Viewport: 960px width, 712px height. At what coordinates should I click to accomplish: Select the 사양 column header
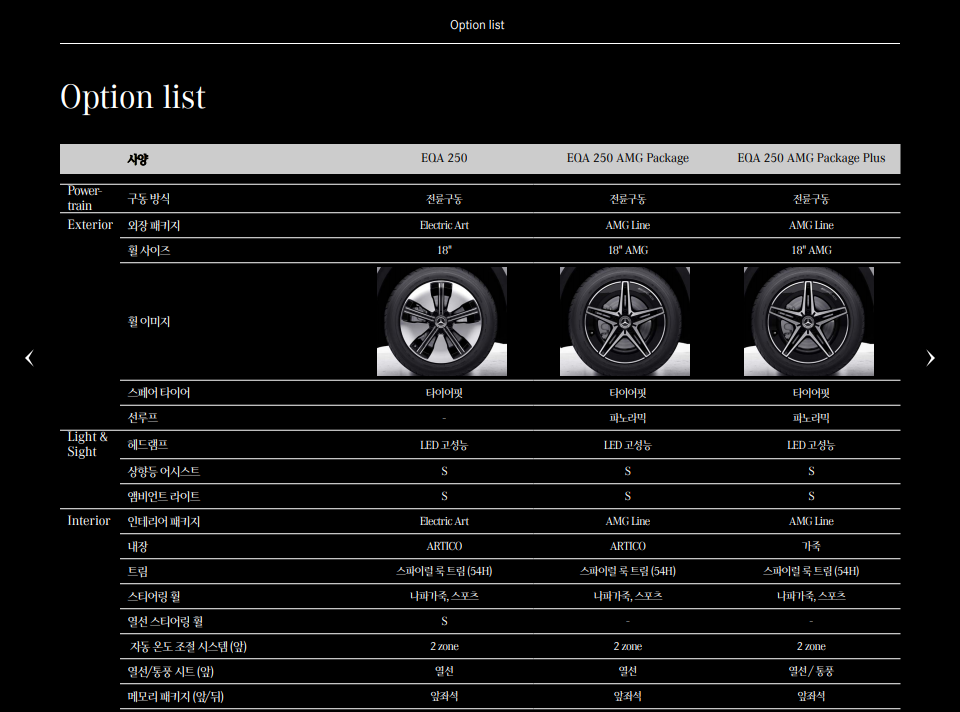138,159
